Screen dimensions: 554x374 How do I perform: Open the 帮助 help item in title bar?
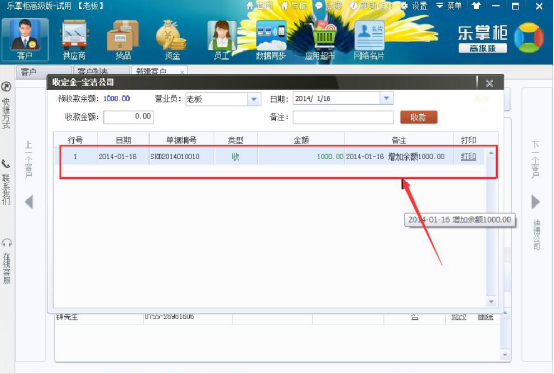pyautogui.click(x=372, y=6)
